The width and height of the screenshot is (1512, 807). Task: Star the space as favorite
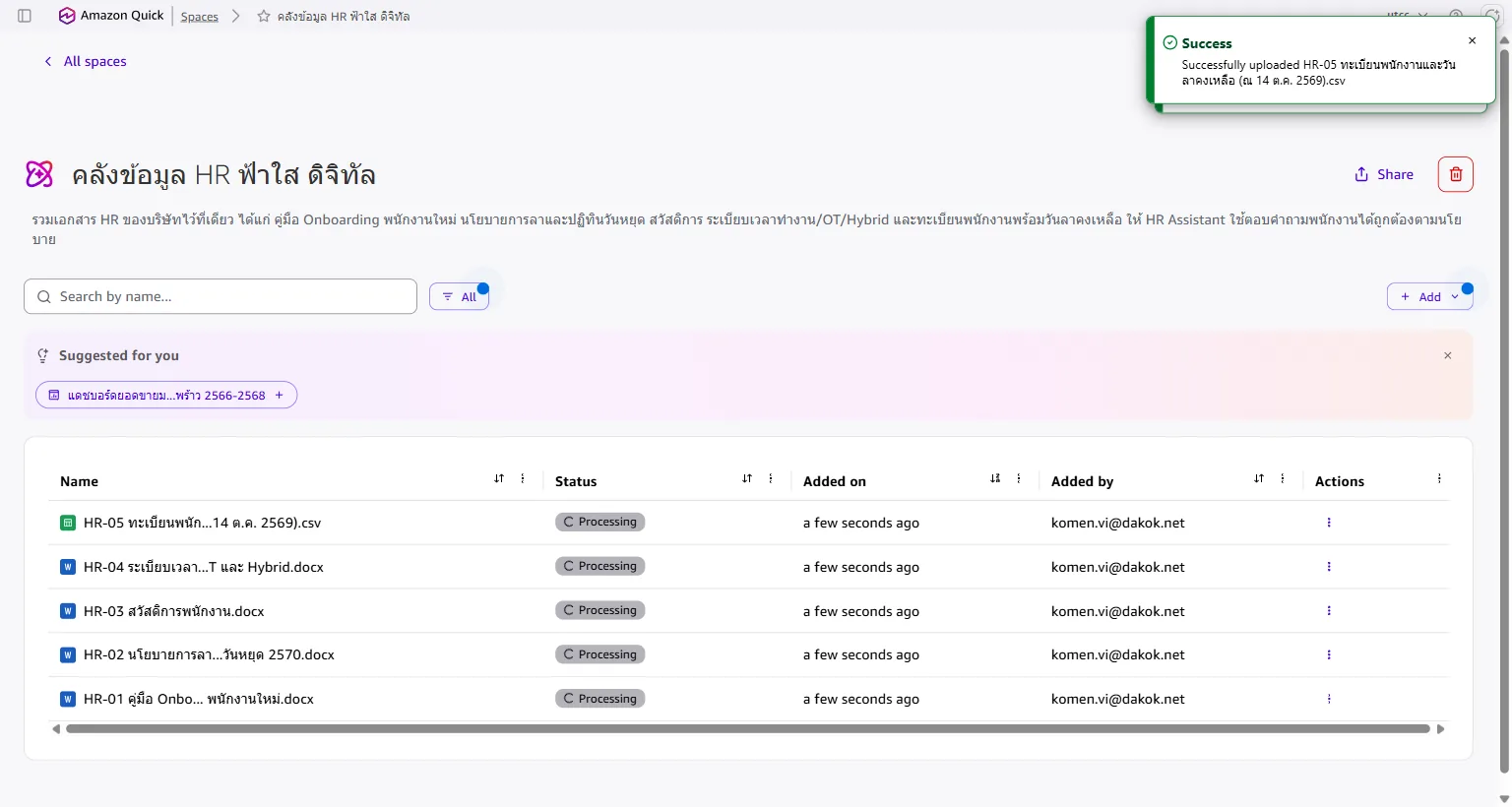[264, 16]
